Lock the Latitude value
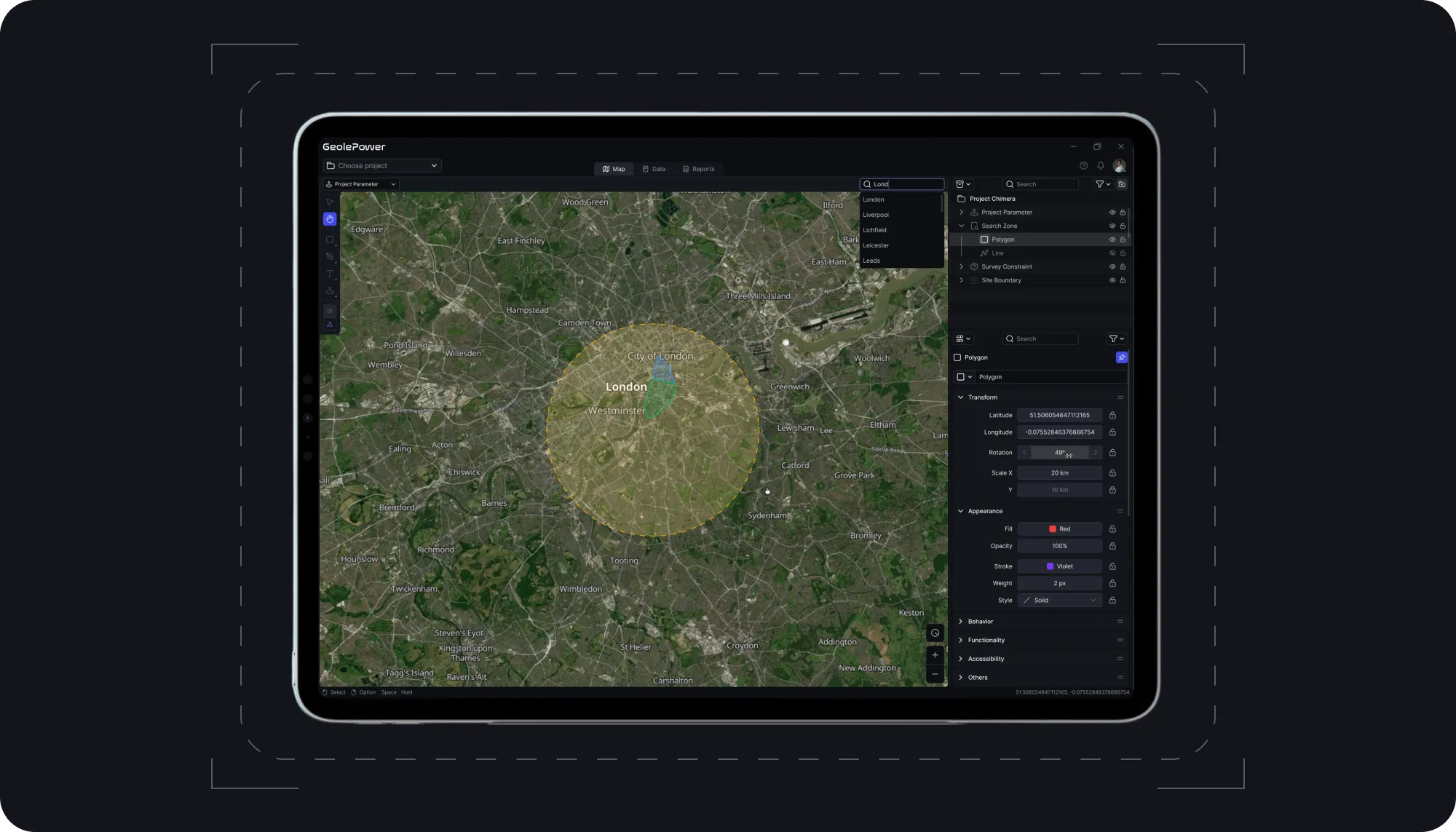1456x832 pixels. pos(1112,416)
